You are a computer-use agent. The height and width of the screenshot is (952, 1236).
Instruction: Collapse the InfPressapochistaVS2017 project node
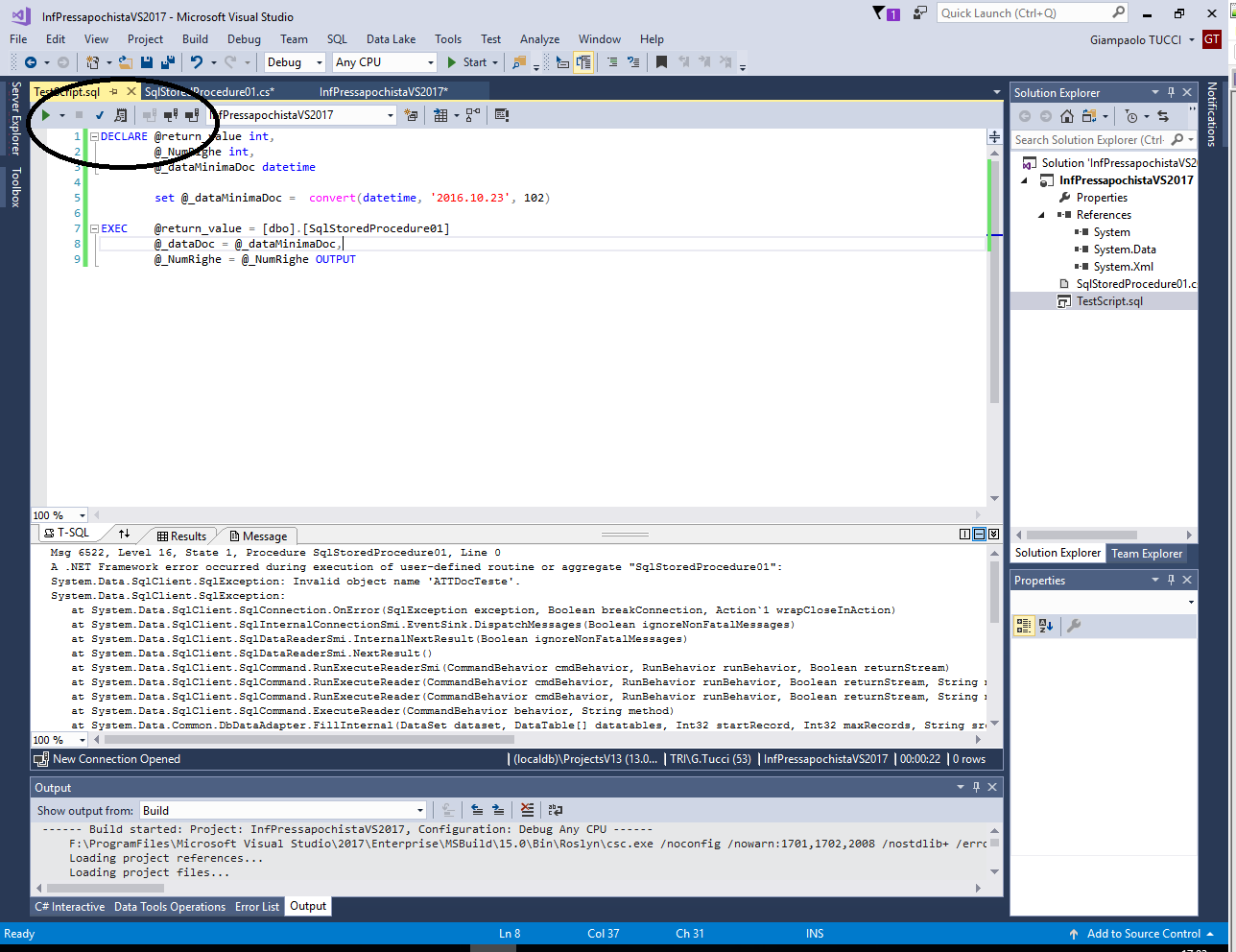pos(1025,180)
